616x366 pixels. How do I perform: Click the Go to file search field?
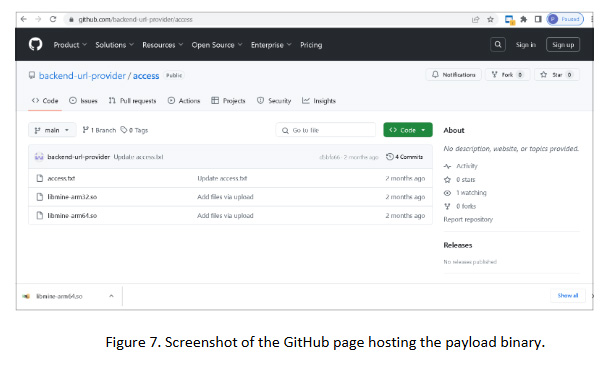point(326,130)
